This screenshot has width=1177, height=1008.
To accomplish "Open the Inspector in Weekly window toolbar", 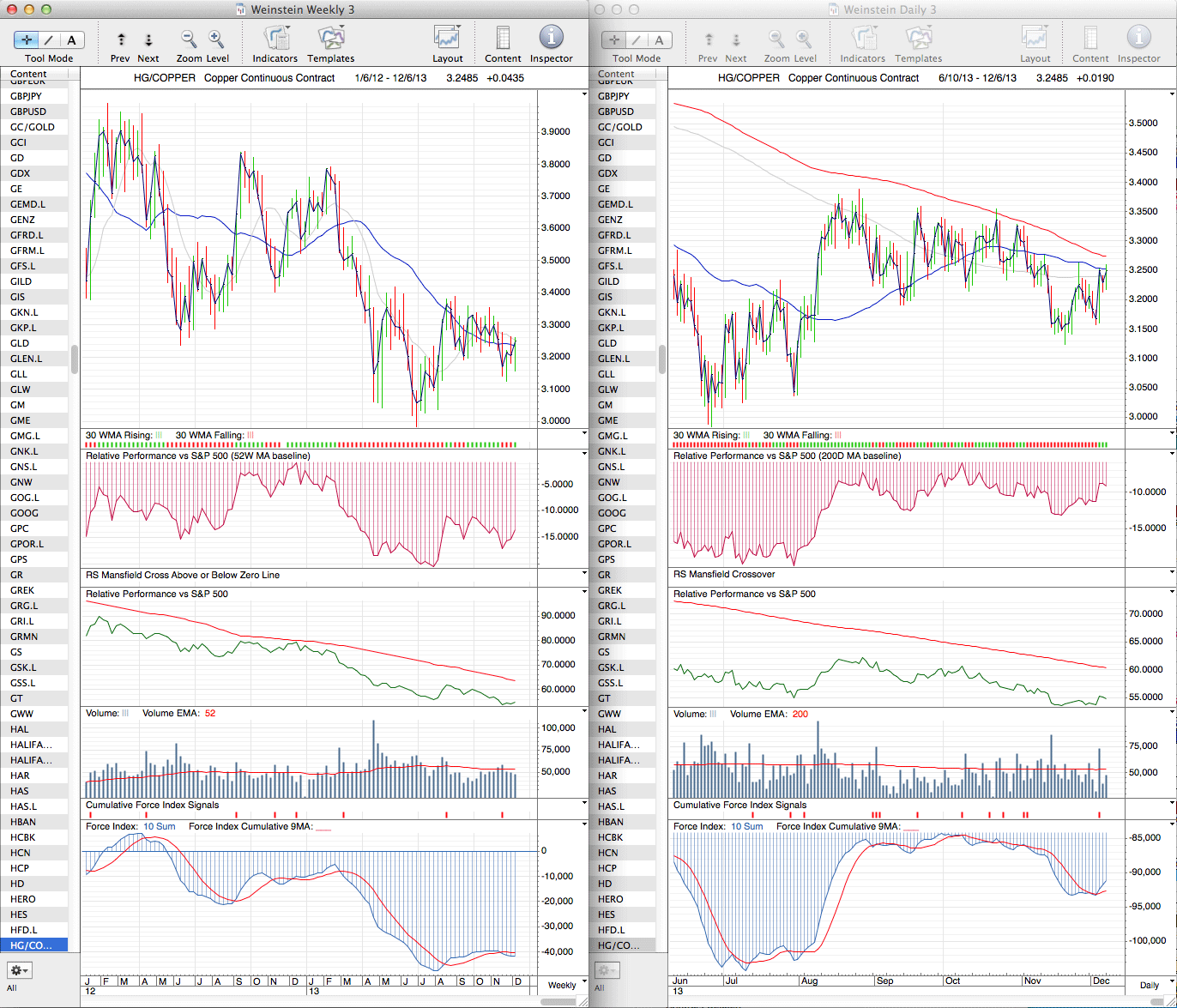I will (551, 38).
